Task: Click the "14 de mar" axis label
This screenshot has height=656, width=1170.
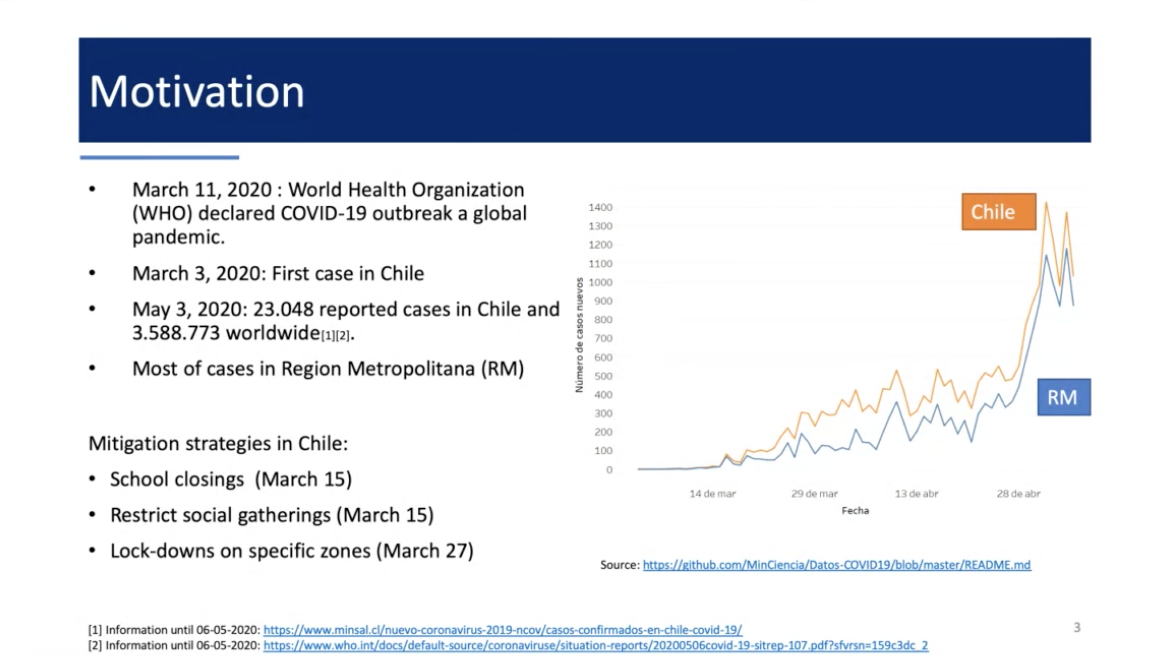Action: click(712, 494)
